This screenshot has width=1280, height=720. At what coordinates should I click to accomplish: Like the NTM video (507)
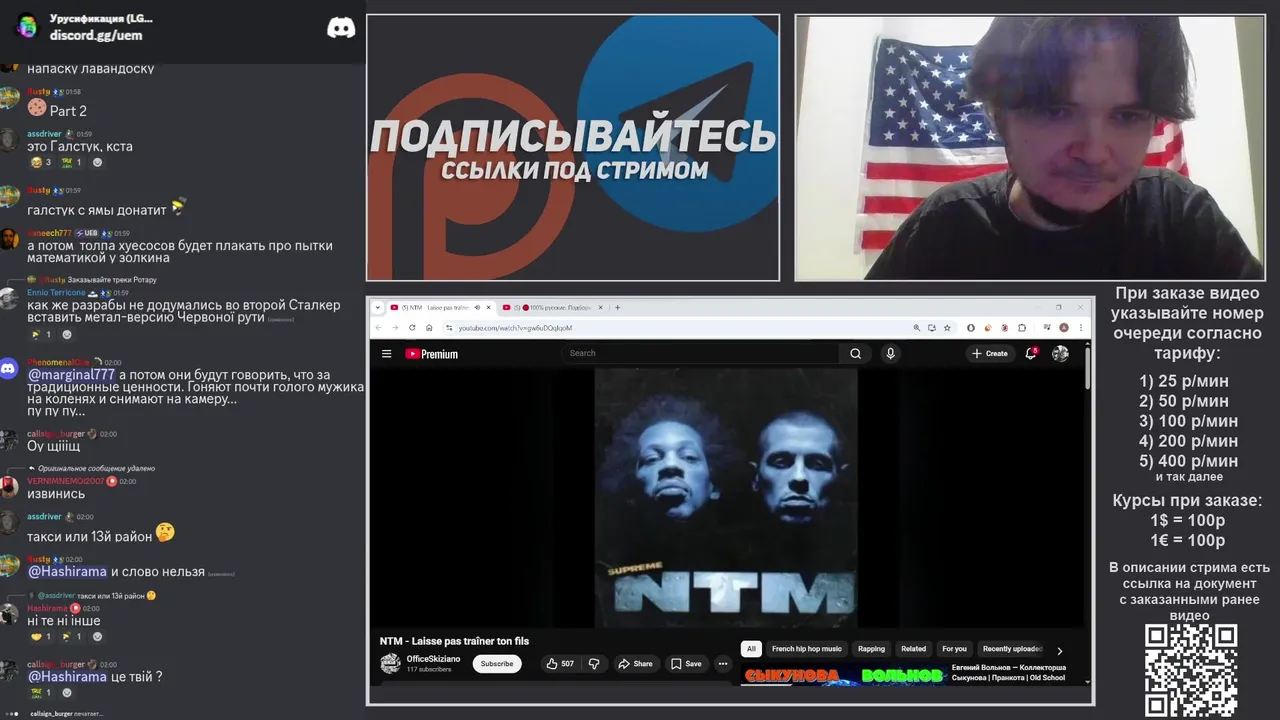pos(560,663)
